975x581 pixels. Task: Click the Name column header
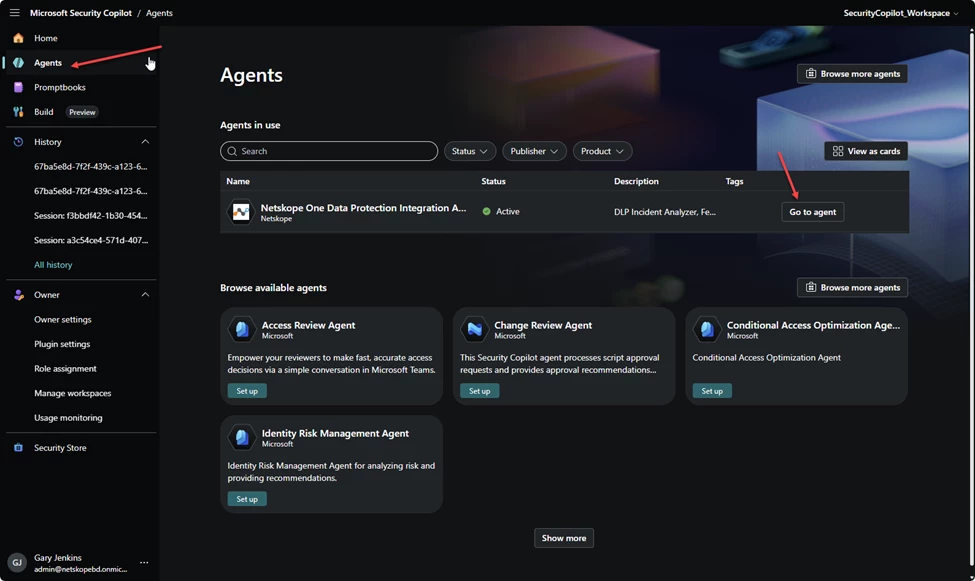coord(238,182)
